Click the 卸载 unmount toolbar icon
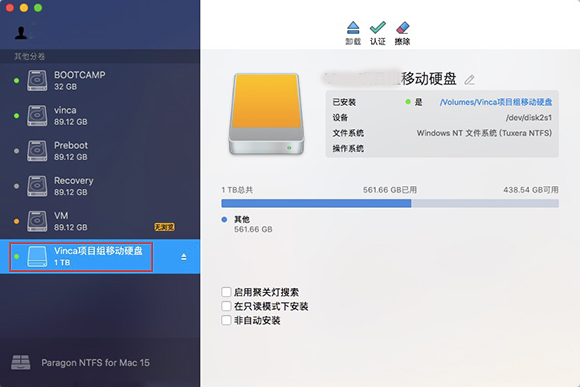 coord(353,28)
